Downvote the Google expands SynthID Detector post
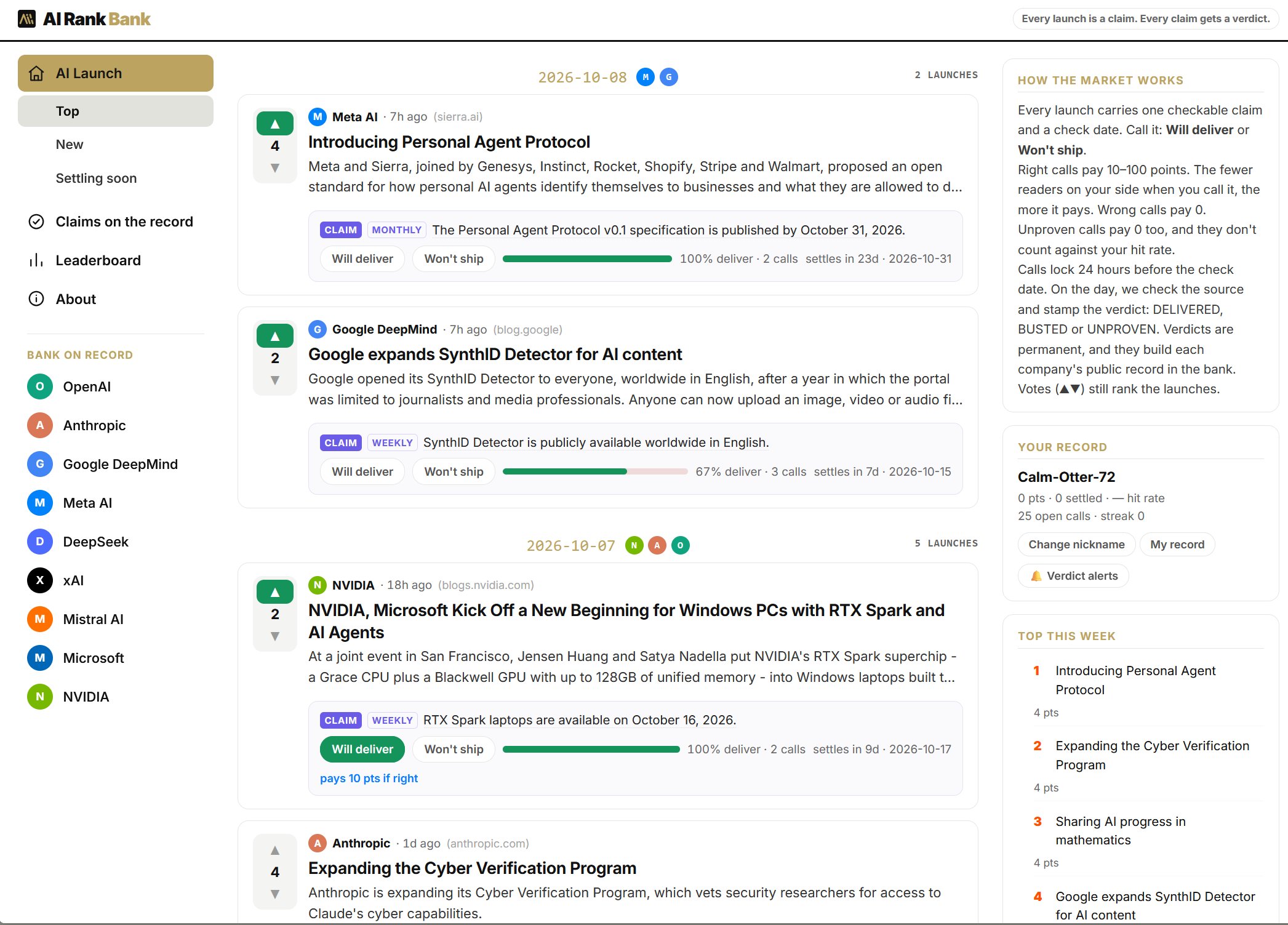Image resolution: width=1288 pixels, height=925 pixels. 275,380
